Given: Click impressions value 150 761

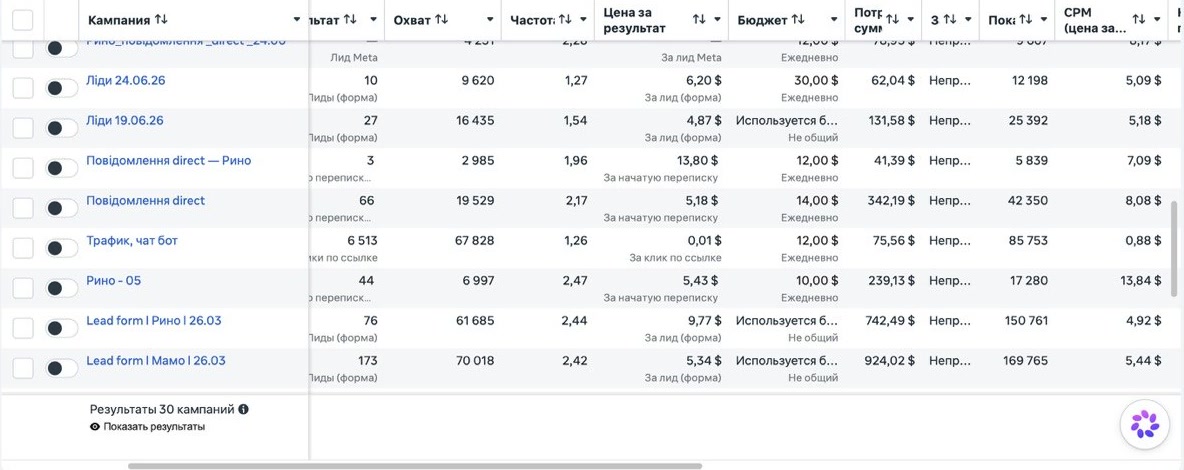Looking at the screenshot, I should click(1025, 321).
